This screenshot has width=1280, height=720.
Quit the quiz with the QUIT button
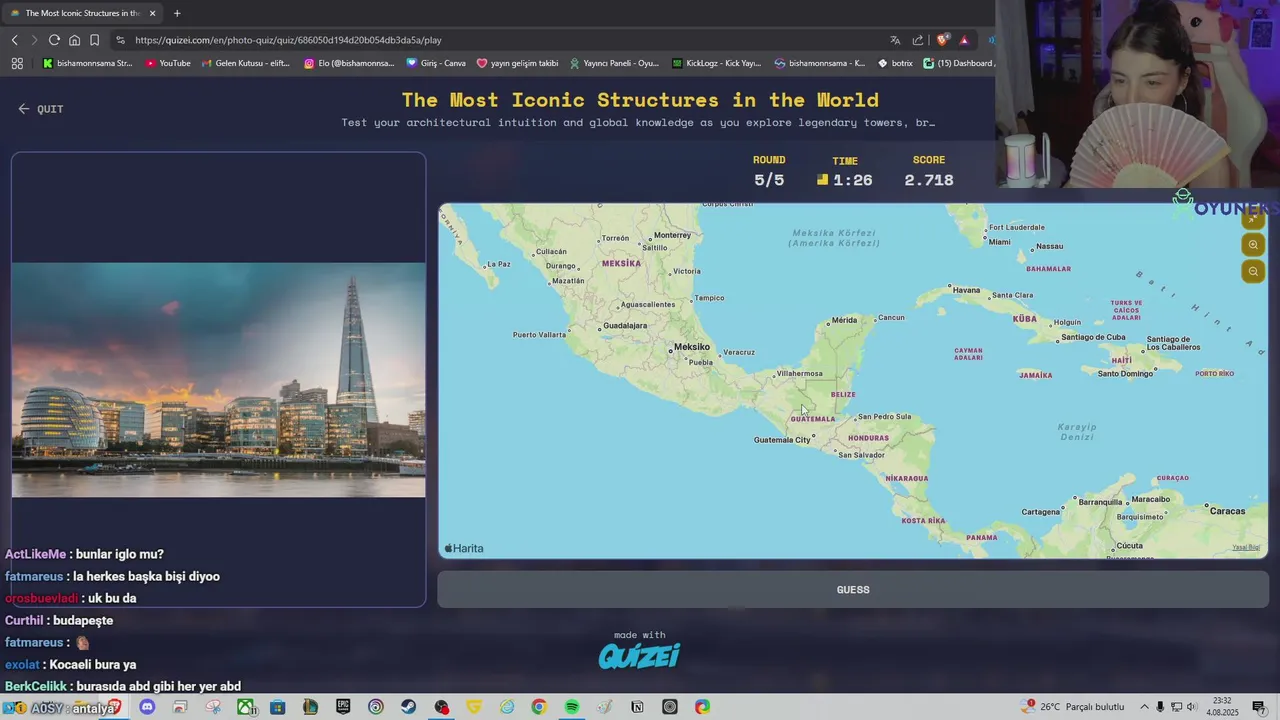coord(41,109)
